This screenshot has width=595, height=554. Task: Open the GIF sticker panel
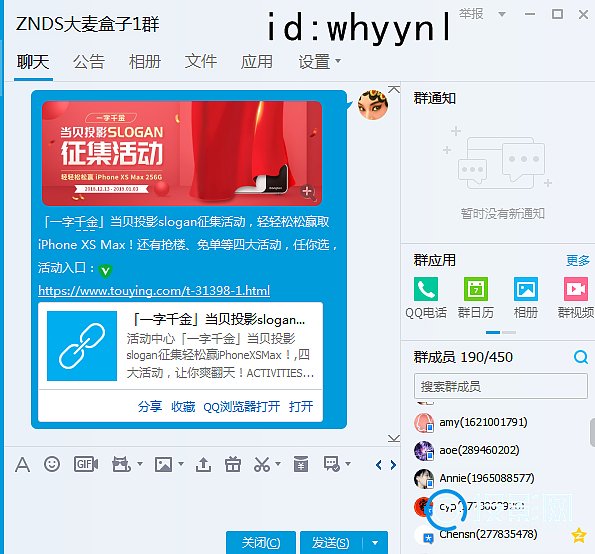click(86, 464)
